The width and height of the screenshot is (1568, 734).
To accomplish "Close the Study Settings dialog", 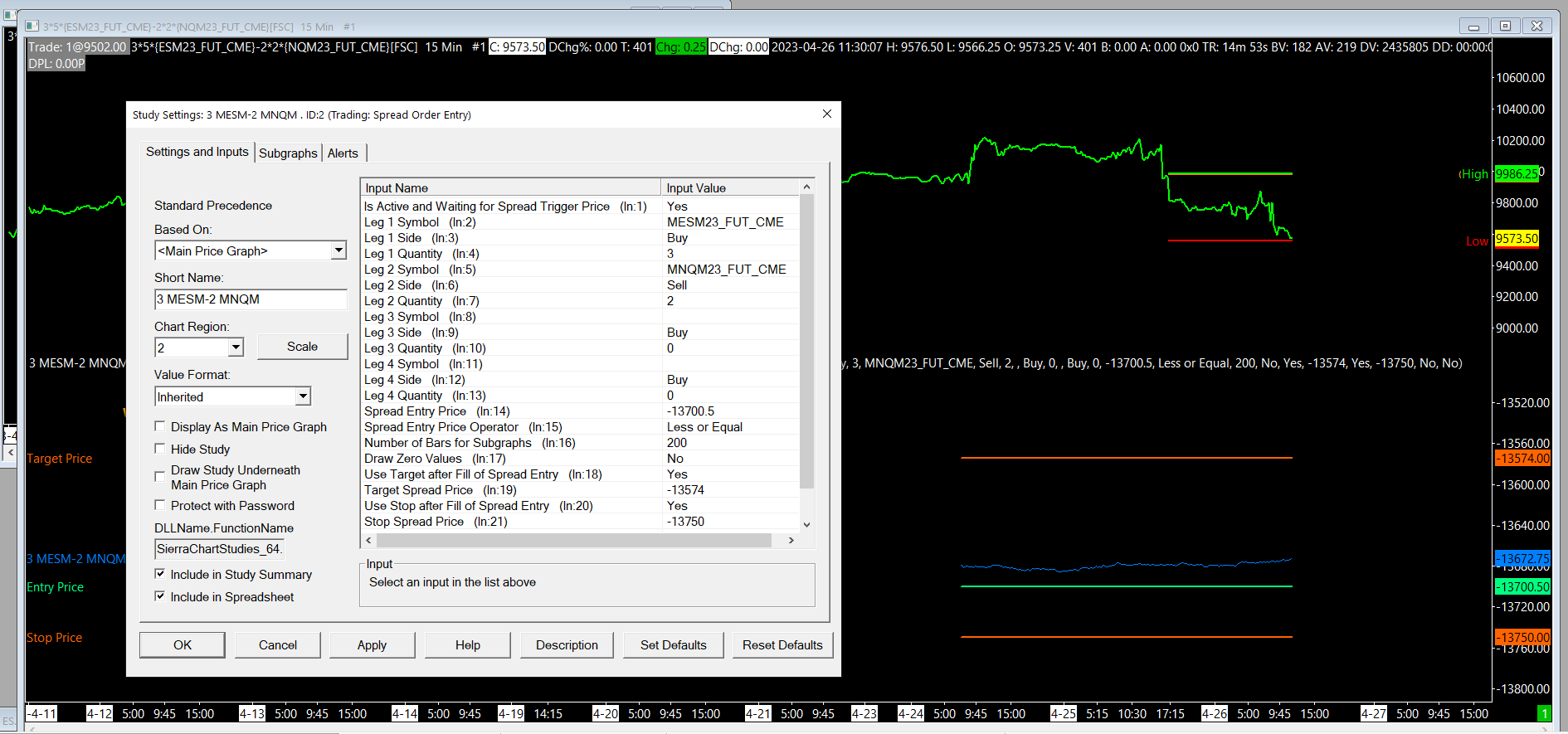I will [826, 114].
